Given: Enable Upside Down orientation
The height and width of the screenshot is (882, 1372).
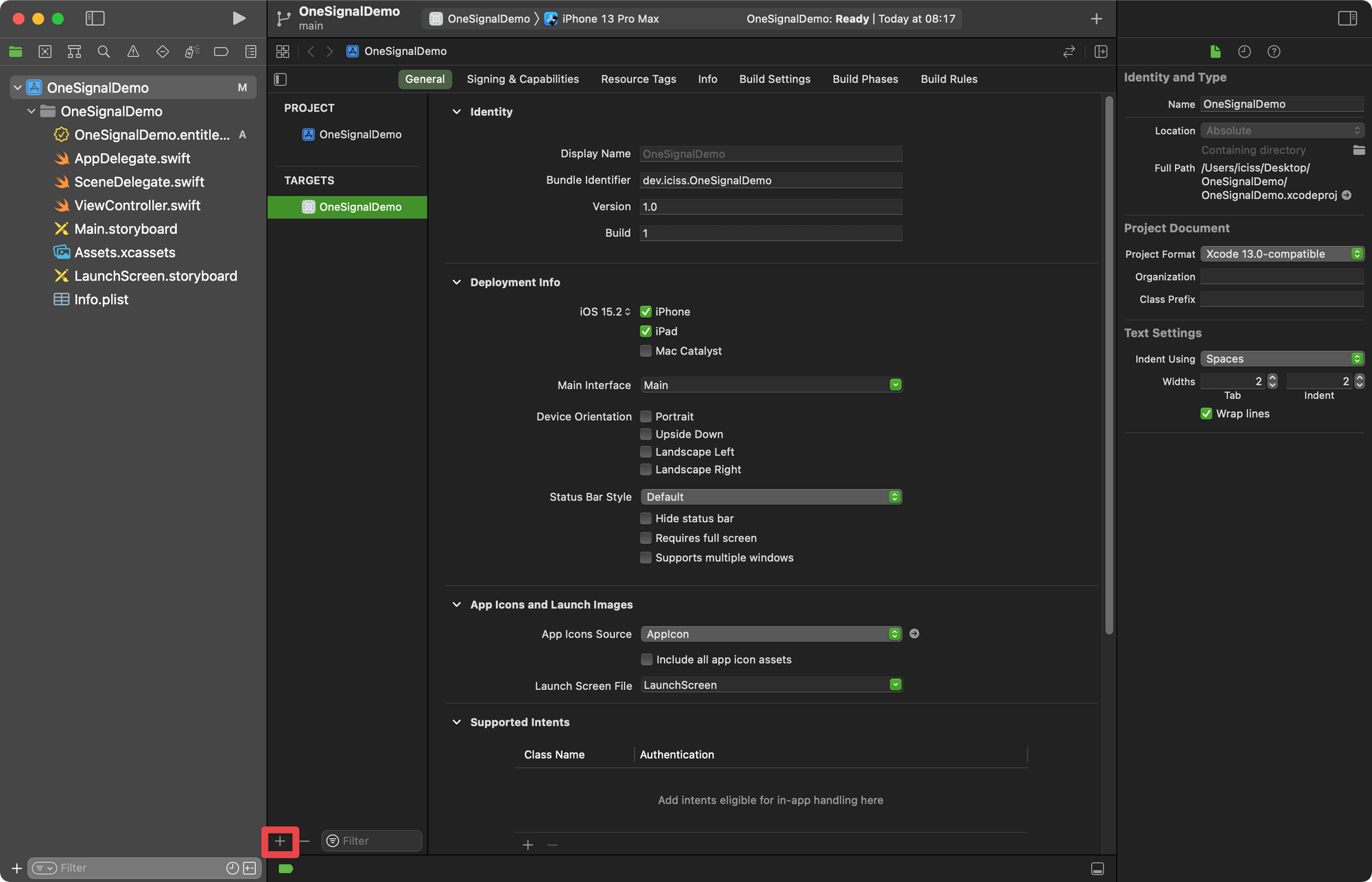Looking at the screenshot, I should [646, 434].
